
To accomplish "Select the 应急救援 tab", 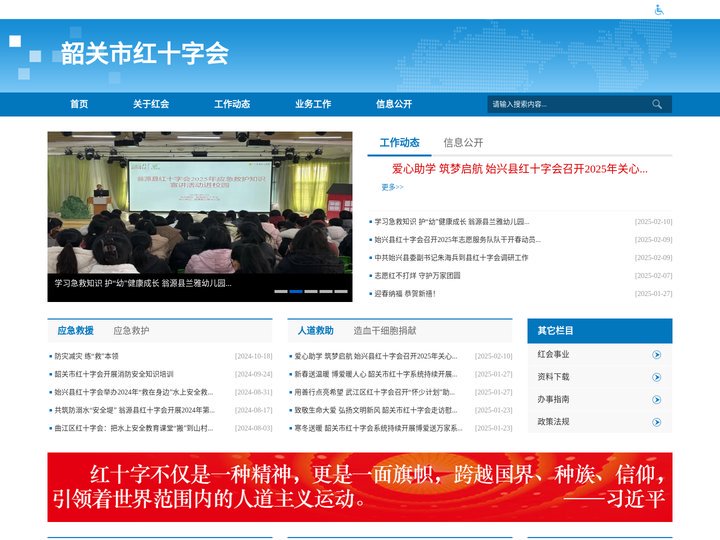I will coord(75,331).
